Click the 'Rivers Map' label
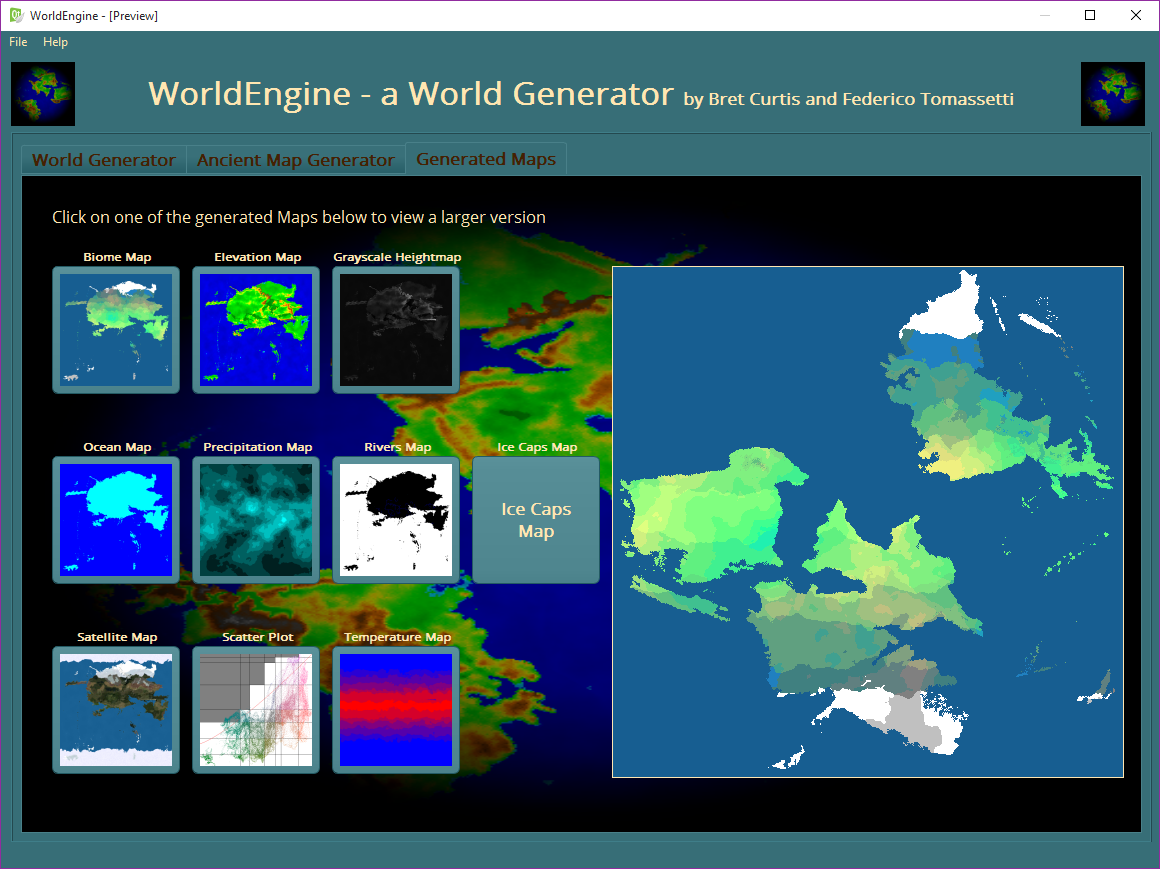This screenshot has height=869, width=1160. pyautogui.click(x=397, y=447)
